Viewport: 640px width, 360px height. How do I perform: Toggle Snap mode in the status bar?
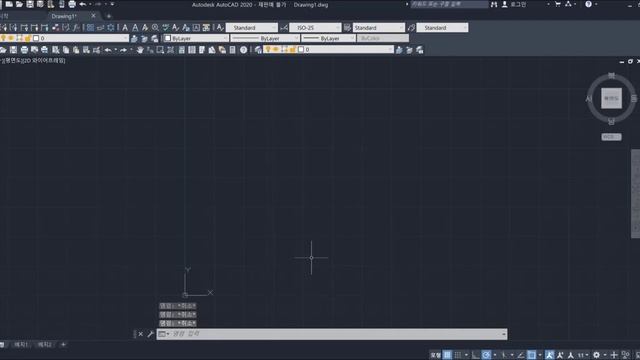(458, 355)
